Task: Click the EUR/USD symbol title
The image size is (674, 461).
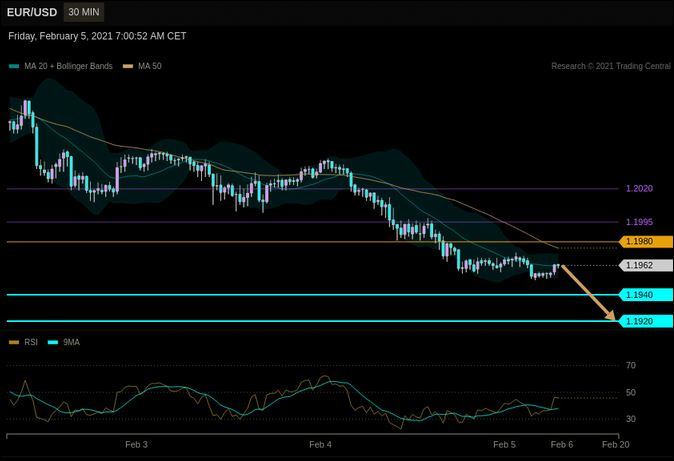Action: coord(32,12)
